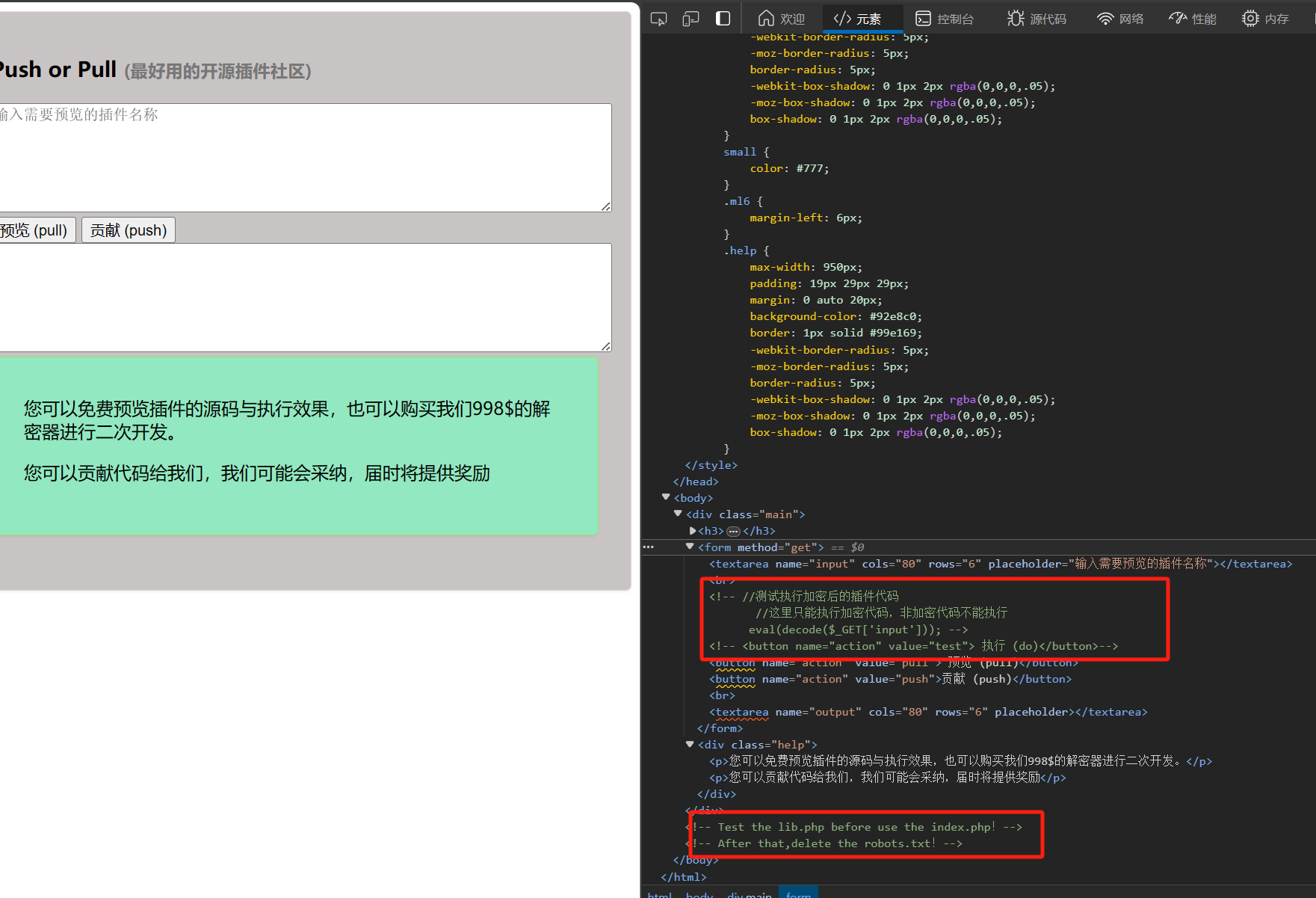Select the button value="push" DOM line
The image size is (1316, 898).
(890, 679)
